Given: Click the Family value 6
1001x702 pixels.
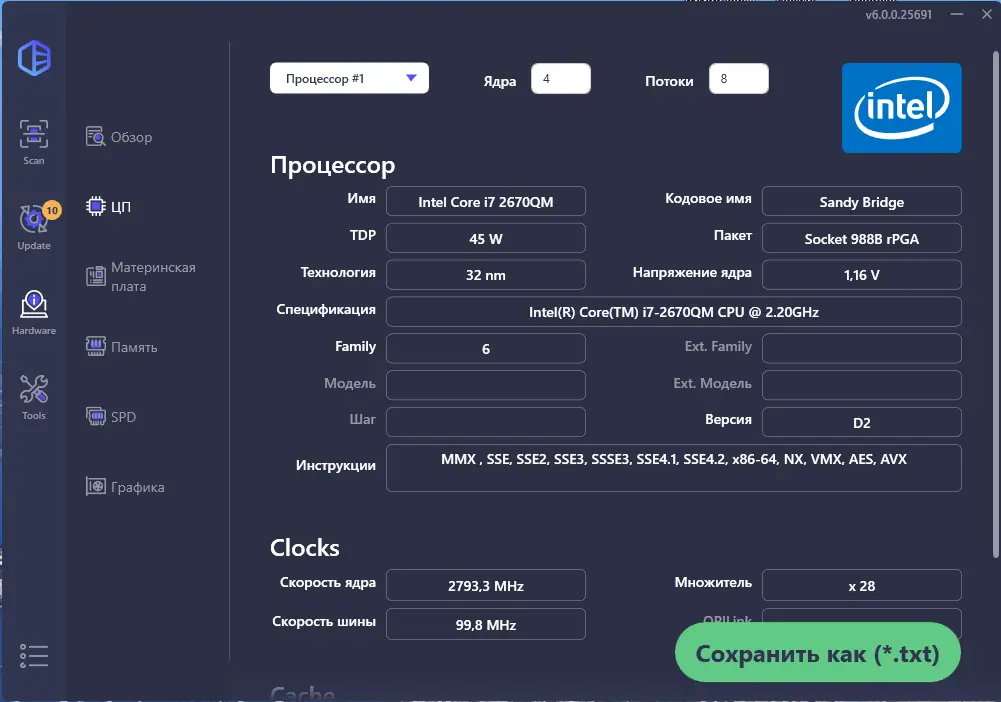Looking at the screenshot, I should [486, 348].
